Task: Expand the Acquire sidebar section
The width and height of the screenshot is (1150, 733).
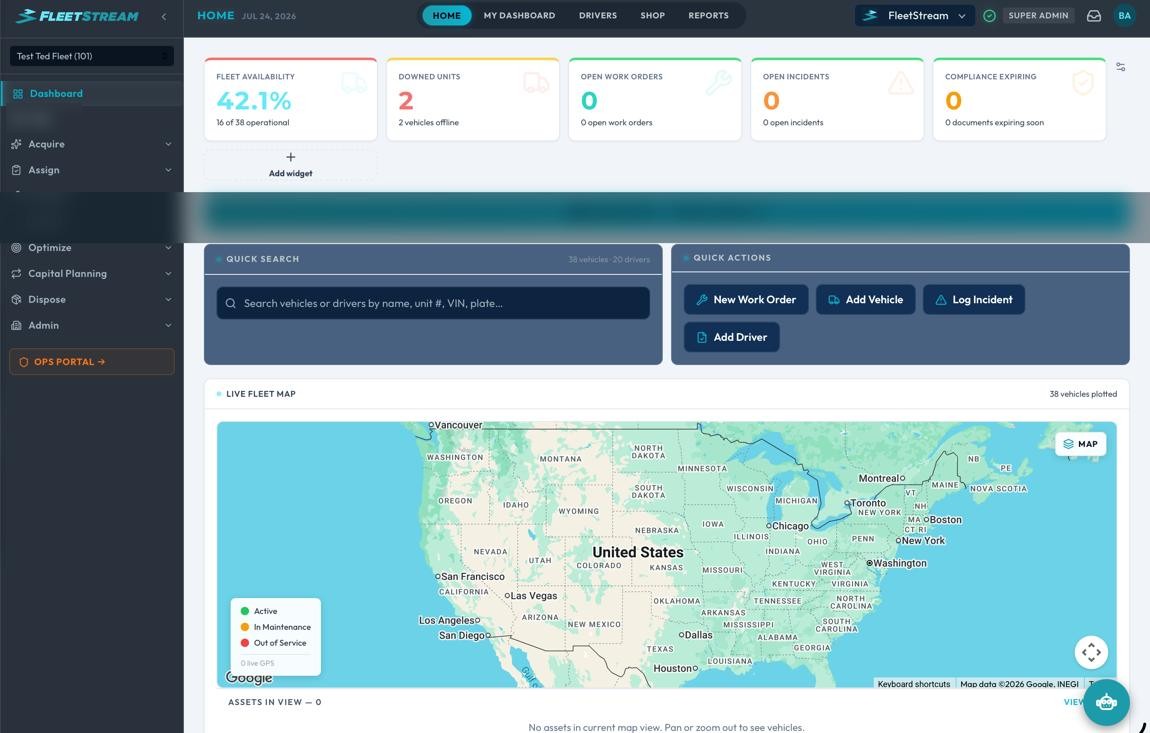Action: click(92, 144)
